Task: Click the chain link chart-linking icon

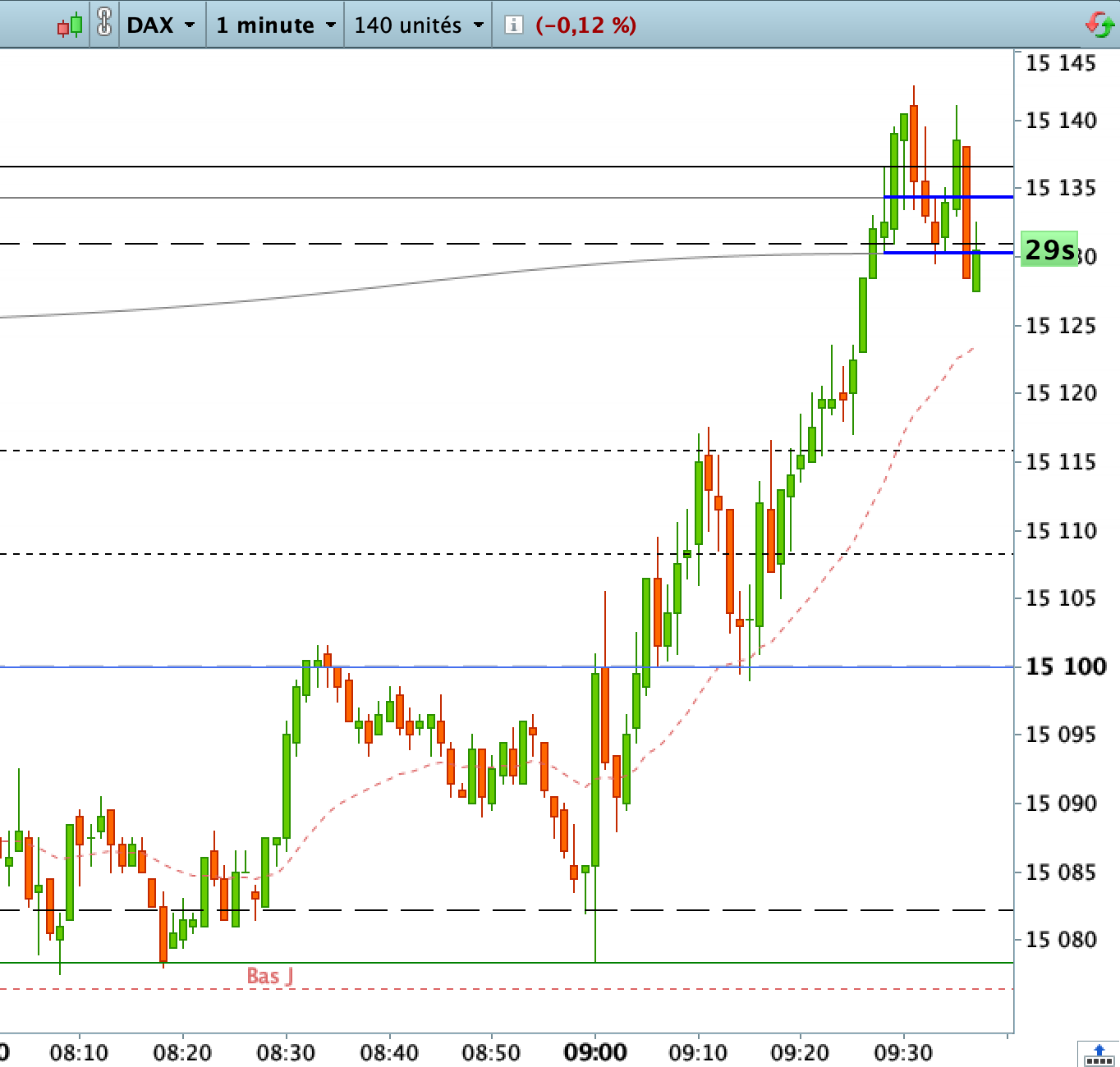Action: [x=104, y=22]
